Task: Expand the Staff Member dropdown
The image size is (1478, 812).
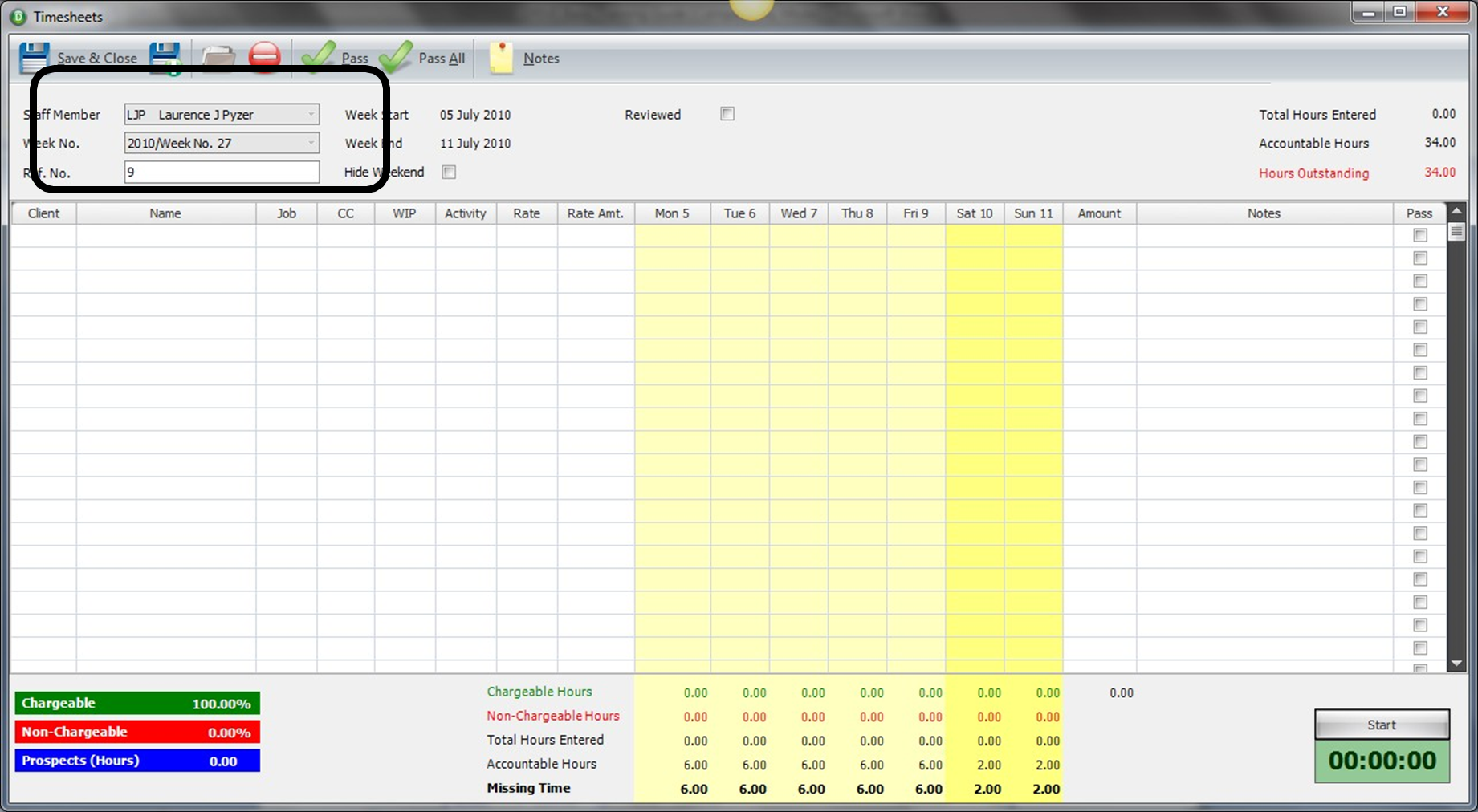Action: click(x=311, y=114)
